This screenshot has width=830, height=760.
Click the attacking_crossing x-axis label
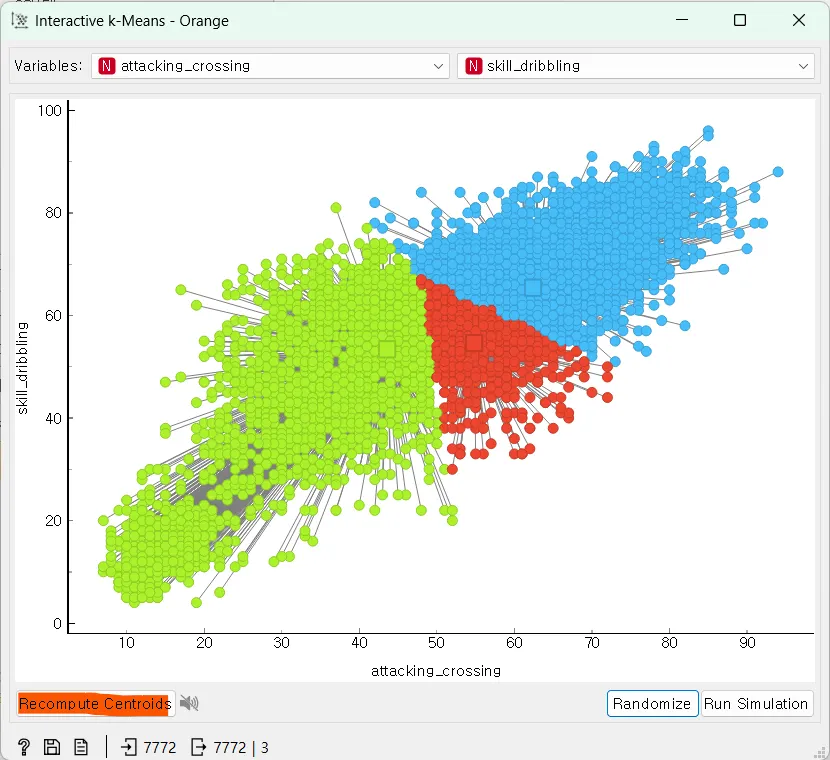click(x=436, y=671)
